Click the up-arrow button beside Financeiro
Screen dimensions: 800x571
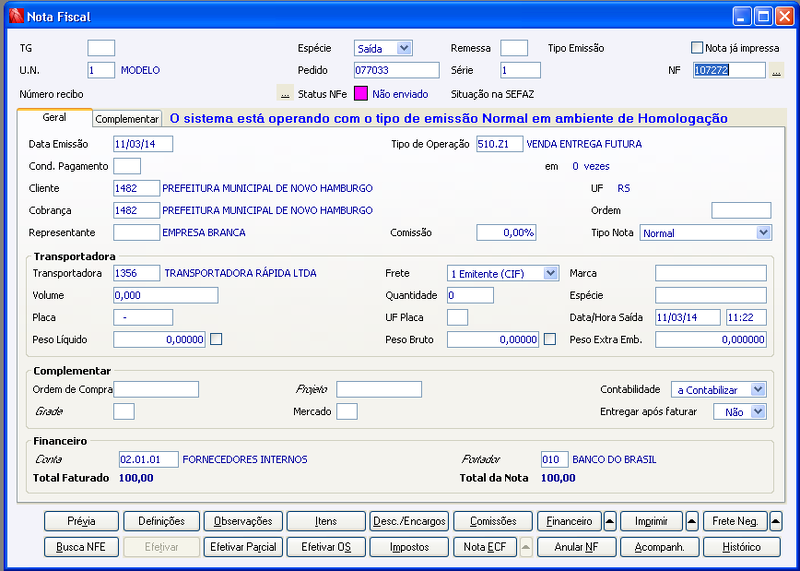click(x=610, y=521)
